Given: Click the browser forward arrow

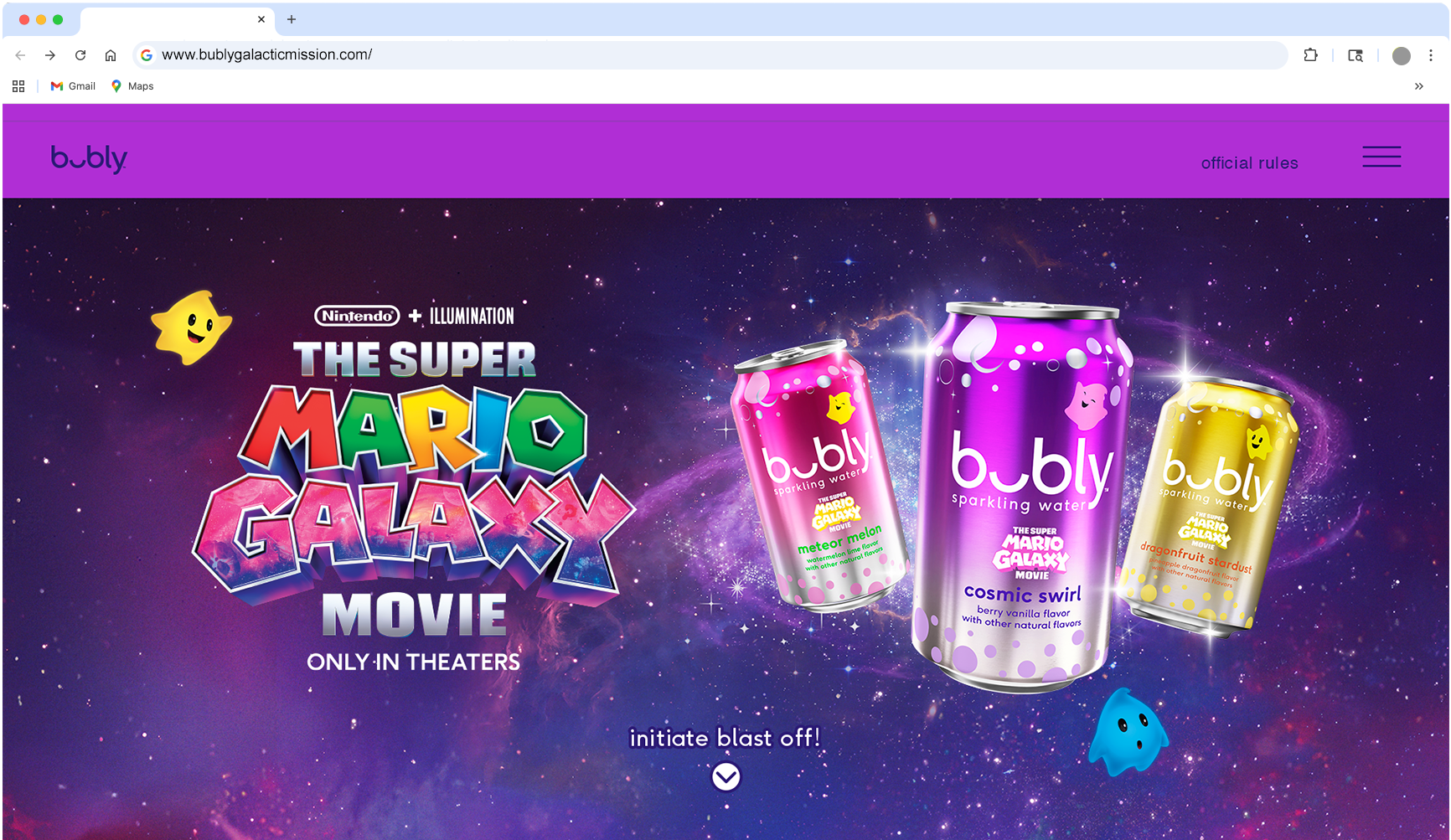Looking at the screenshot, I should click(50, 55).
